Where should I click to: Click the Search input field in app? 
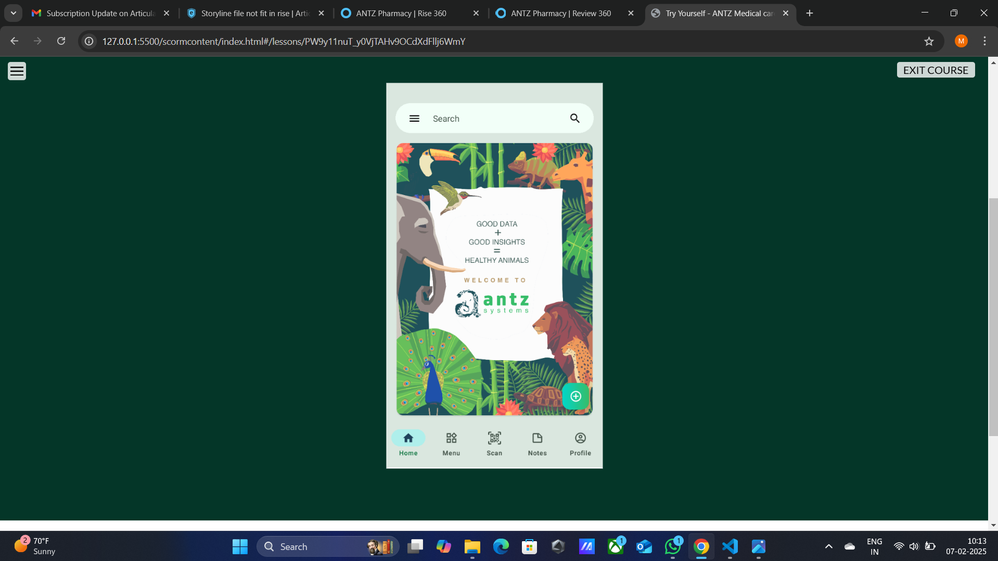click(496, 118)
